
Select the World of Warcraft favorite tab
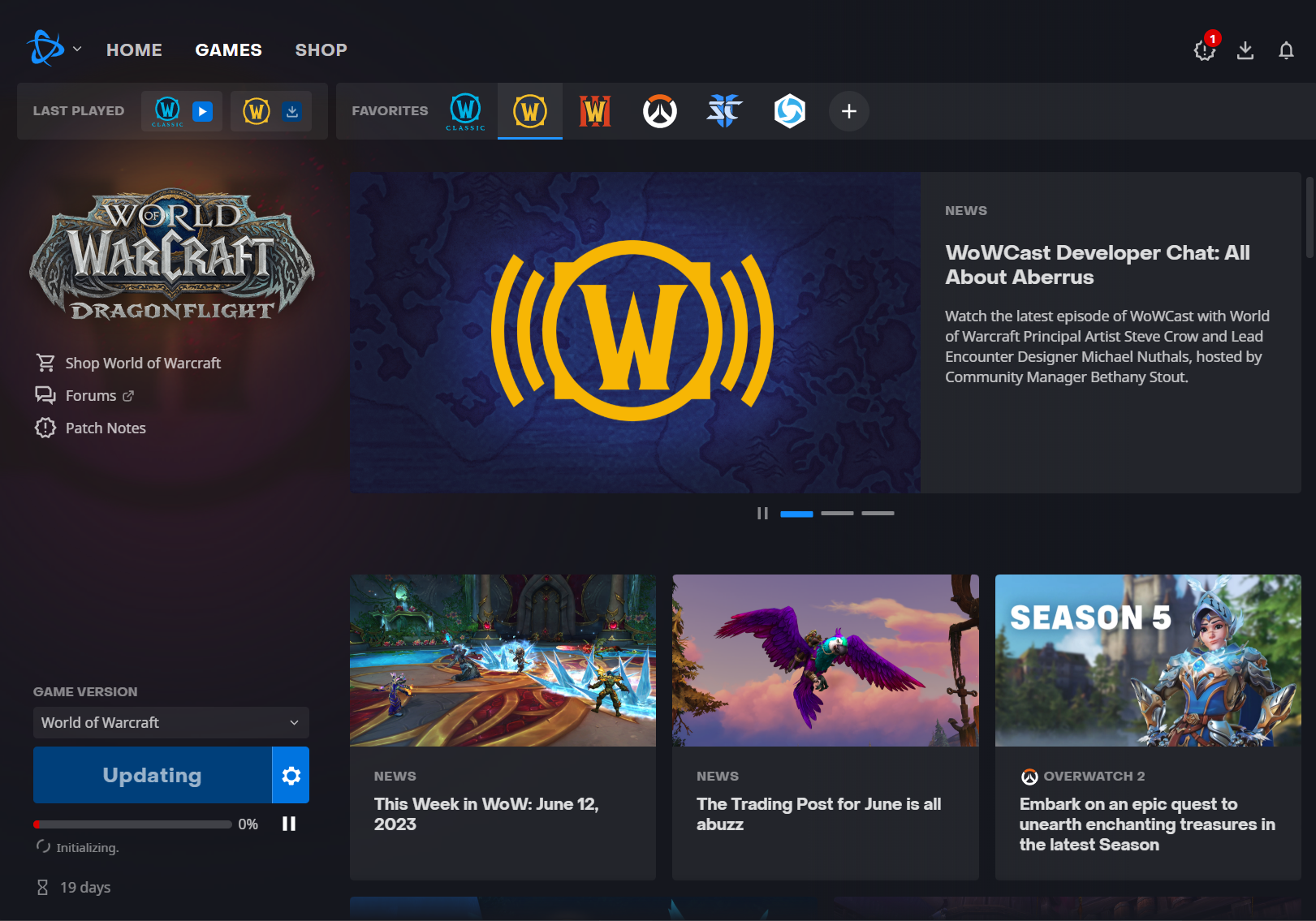(530, 111)
